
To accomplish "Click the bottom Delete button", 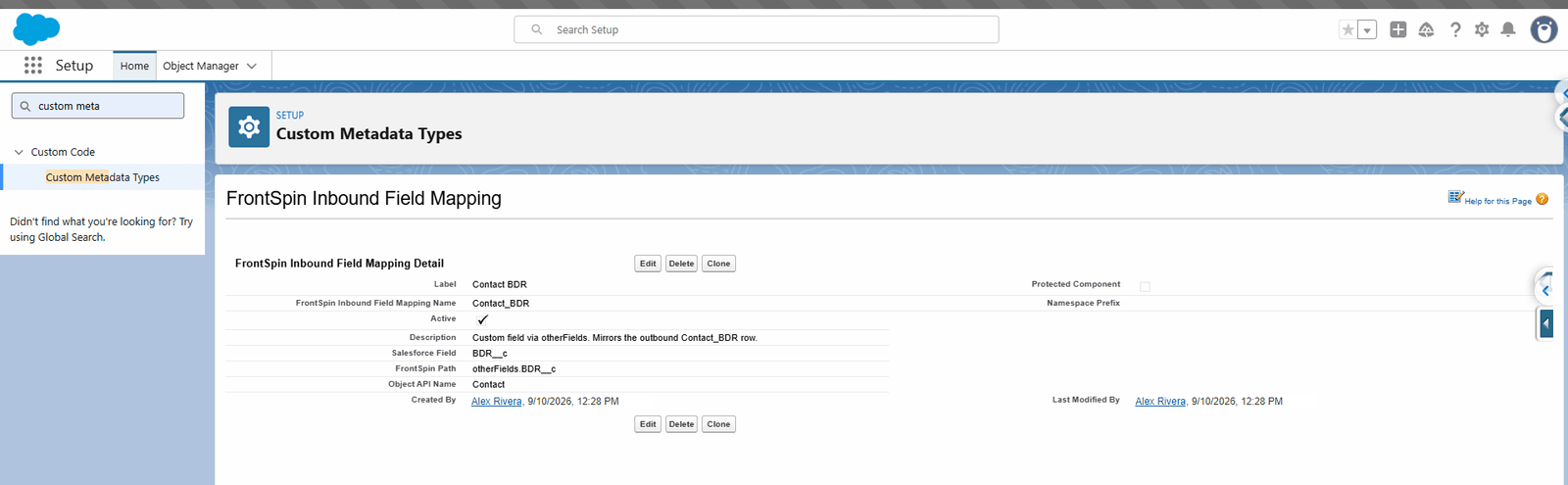I will click(x=682, y=424).
